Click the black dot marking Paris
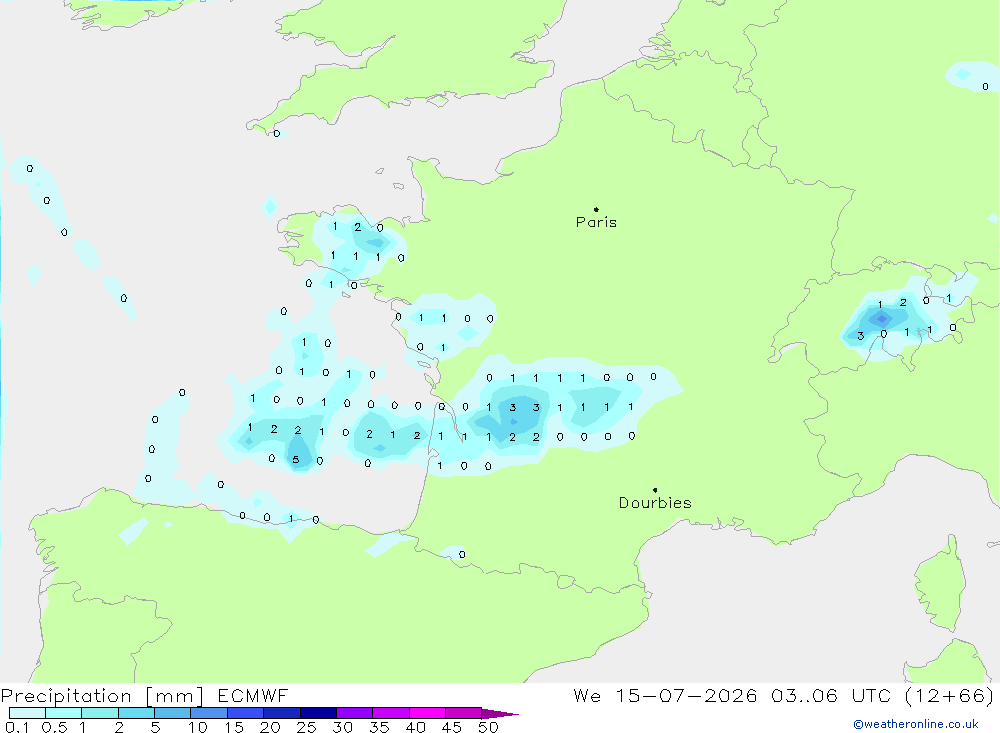The height and width of the screenshot is (733, 1000). 596,209
